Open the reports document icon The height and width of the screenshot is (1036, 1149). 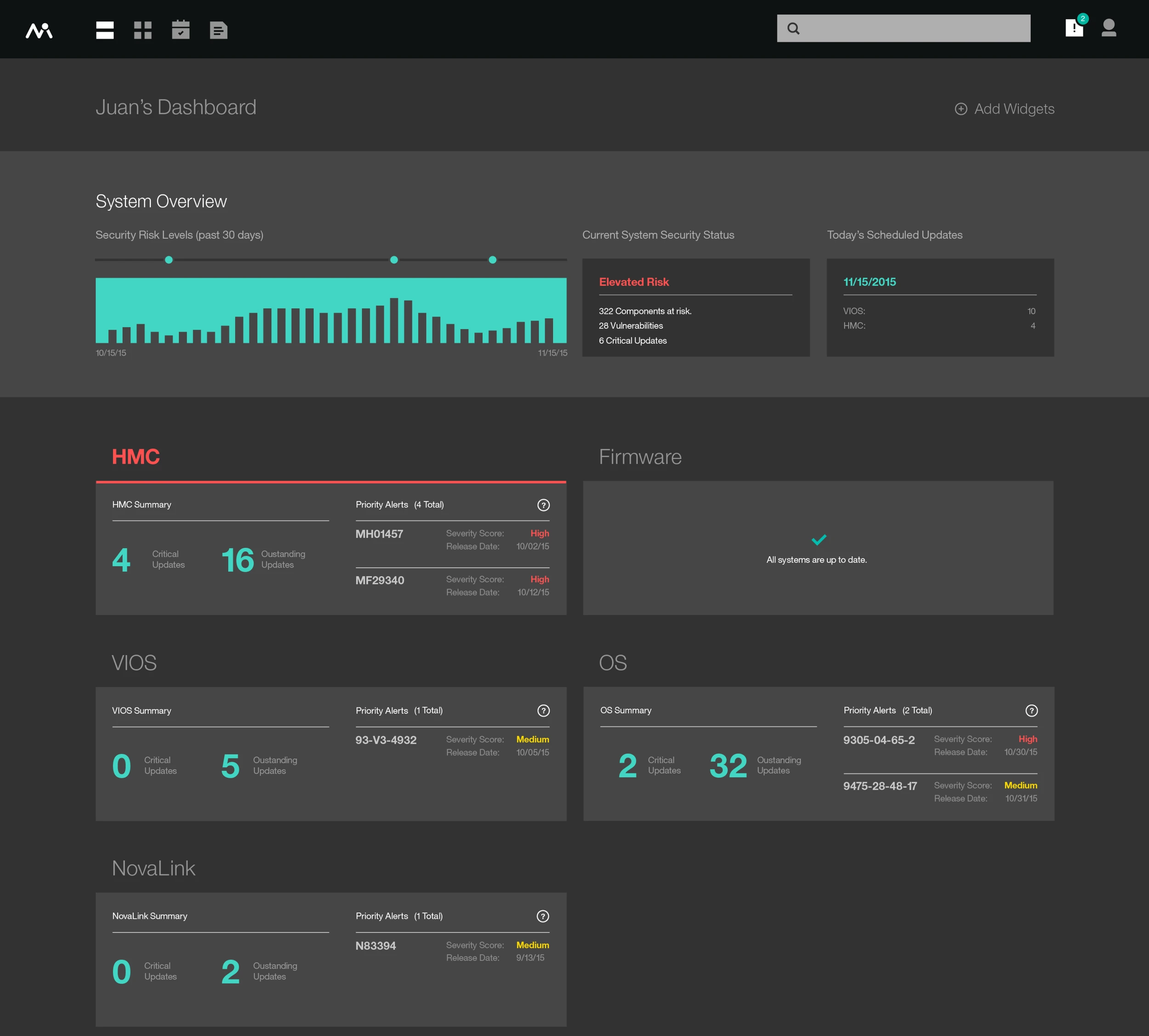218,30
